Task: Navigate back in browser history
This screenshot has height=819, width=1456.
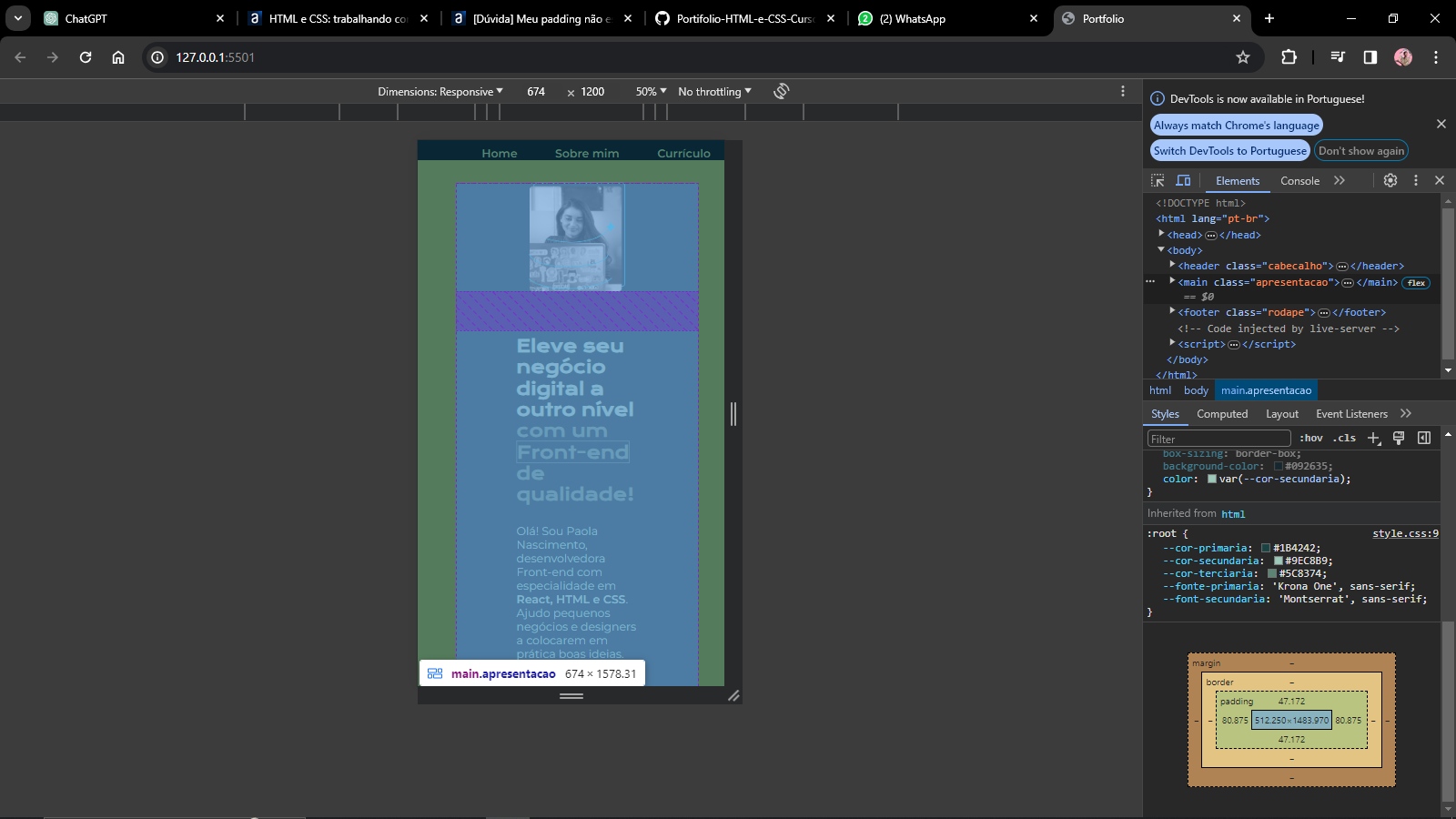Action: [x=20, y=57]
